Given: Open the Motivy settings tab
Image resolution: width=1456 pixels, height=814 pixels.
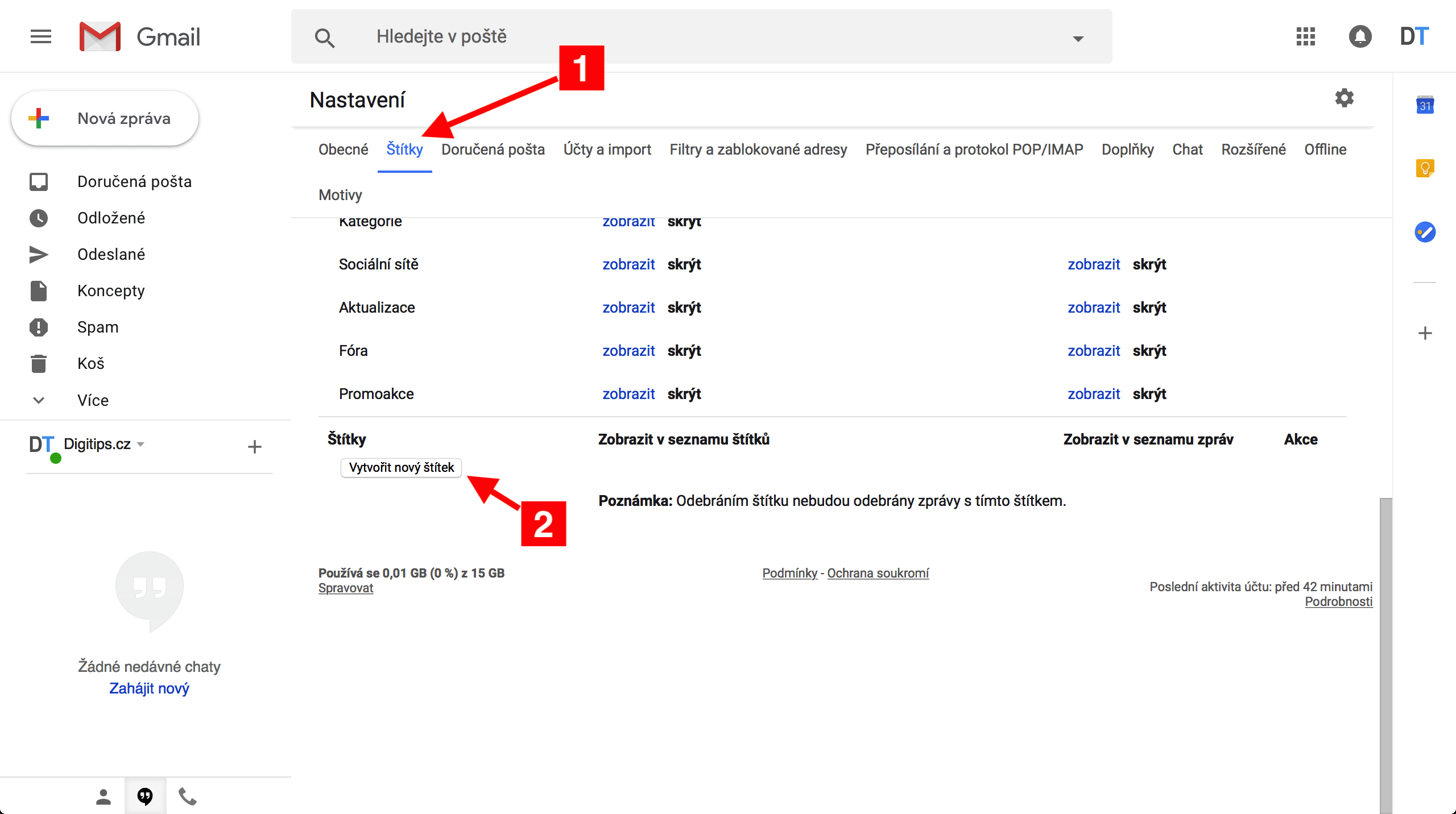Looking at the screenshot, I should pyautogui.click(x=340, y=195).
